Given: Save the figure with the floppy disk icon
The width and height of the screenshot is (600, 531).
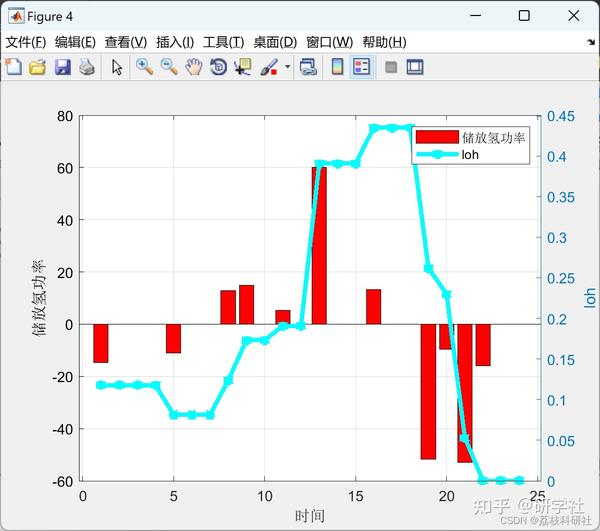Looking at the screenshot, I should pyautogui.click(x=62, y=67).
